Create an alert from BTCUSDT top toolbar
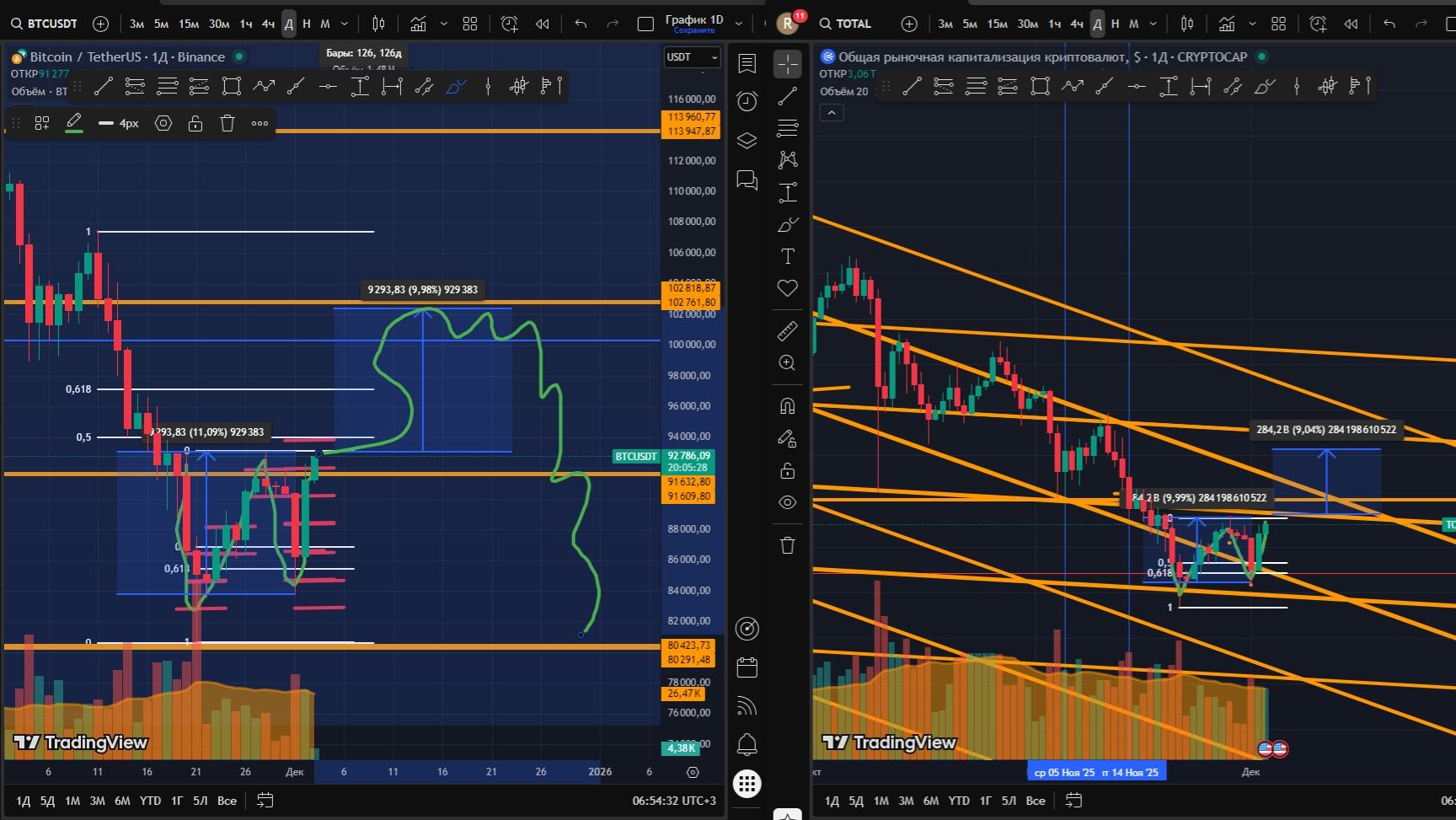The width and height of the screenshot is (1456, 820). 510,24
